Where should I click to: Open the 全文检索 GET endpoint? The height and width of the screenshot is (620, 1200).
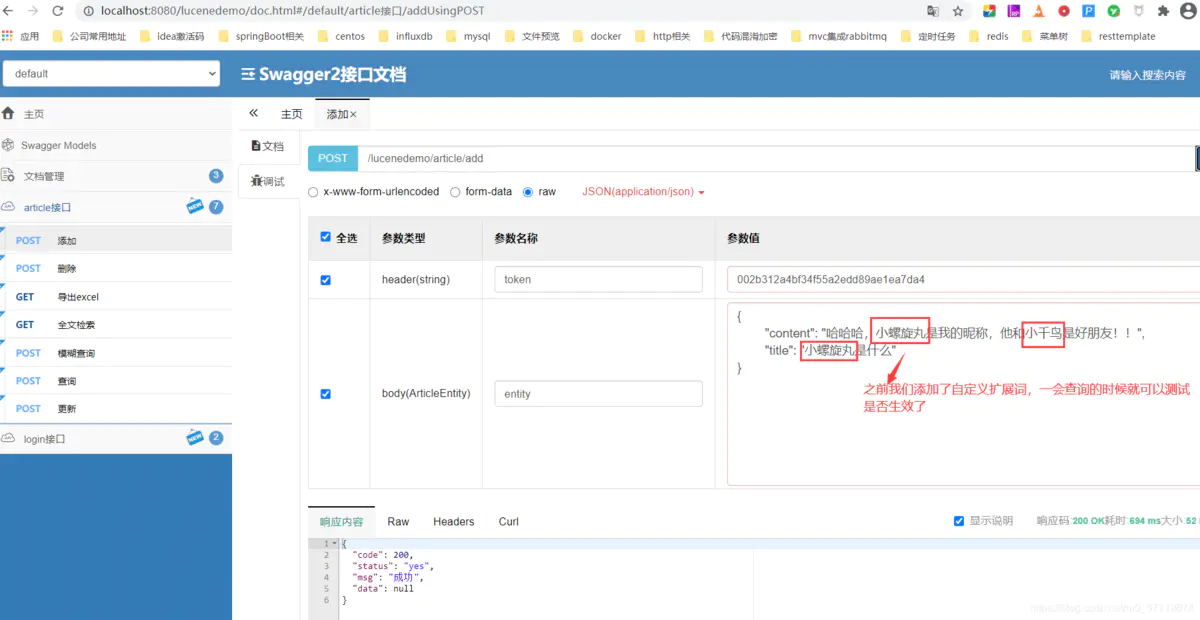tap(77, 324)
